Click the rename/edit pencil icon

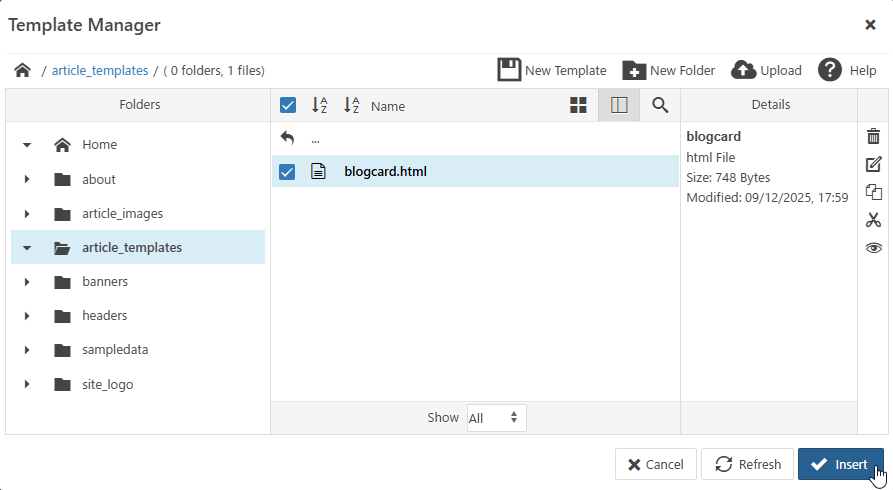[x=873, y=164]
